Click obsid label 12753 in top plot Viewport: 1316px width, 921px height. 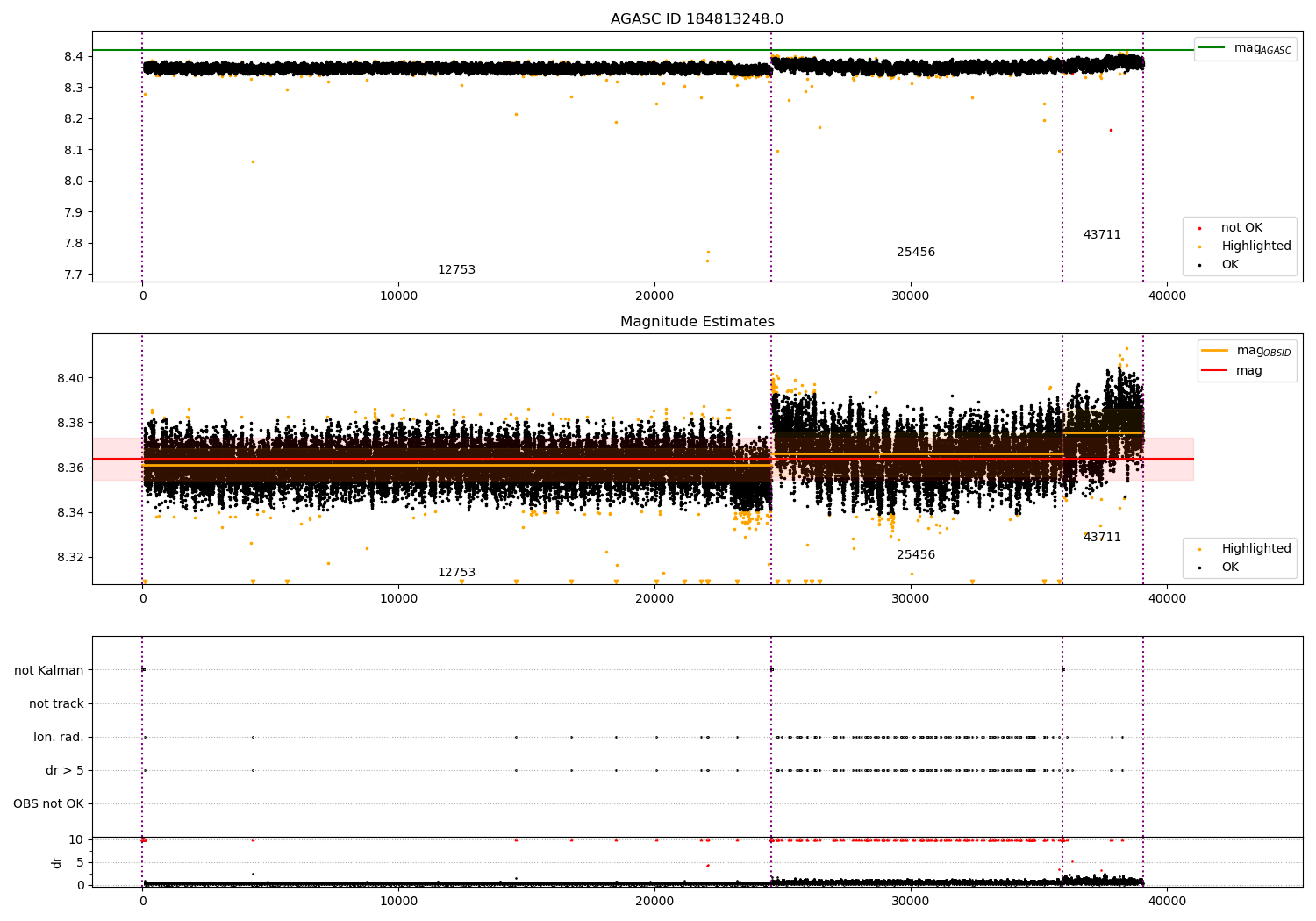tap(456, 270)
